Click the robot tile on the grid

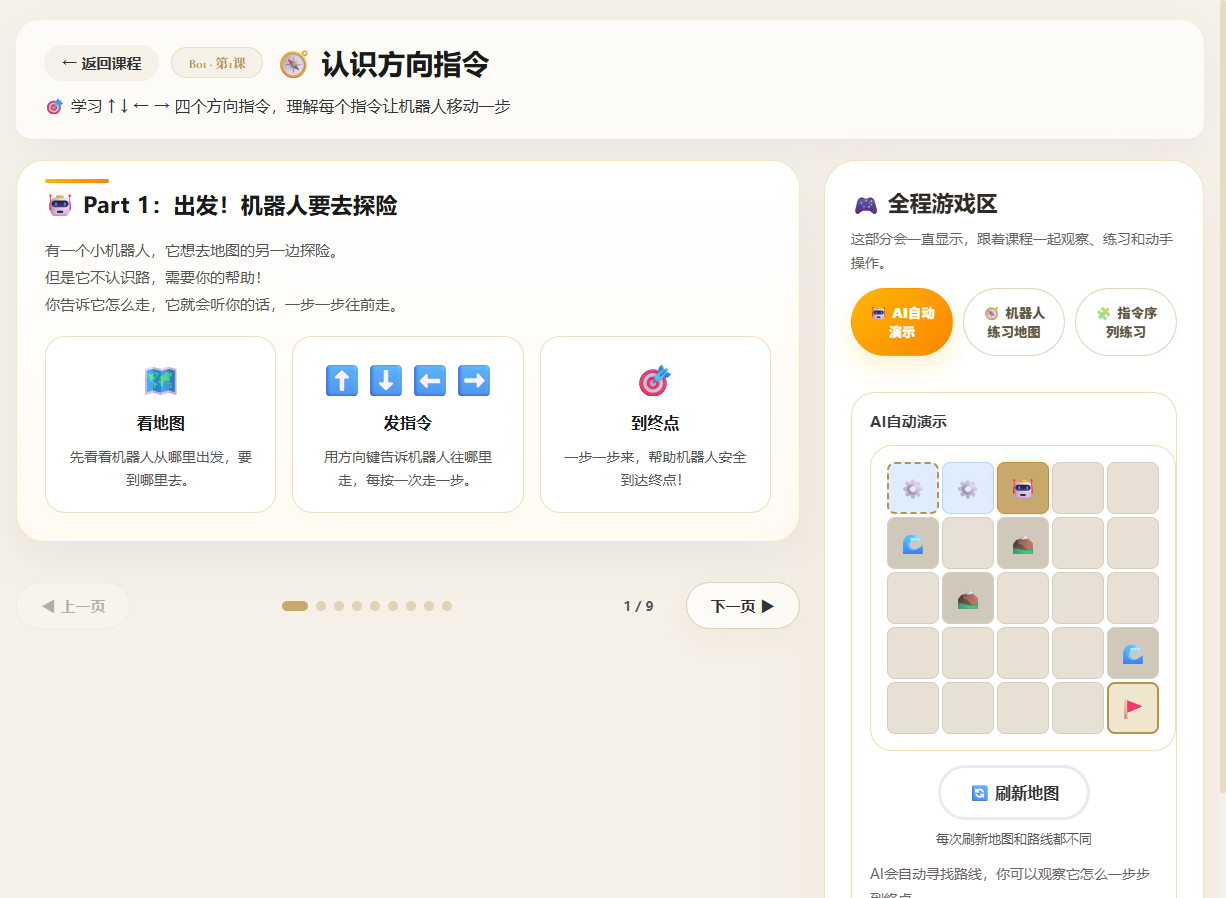click(x=1023, y=488)
